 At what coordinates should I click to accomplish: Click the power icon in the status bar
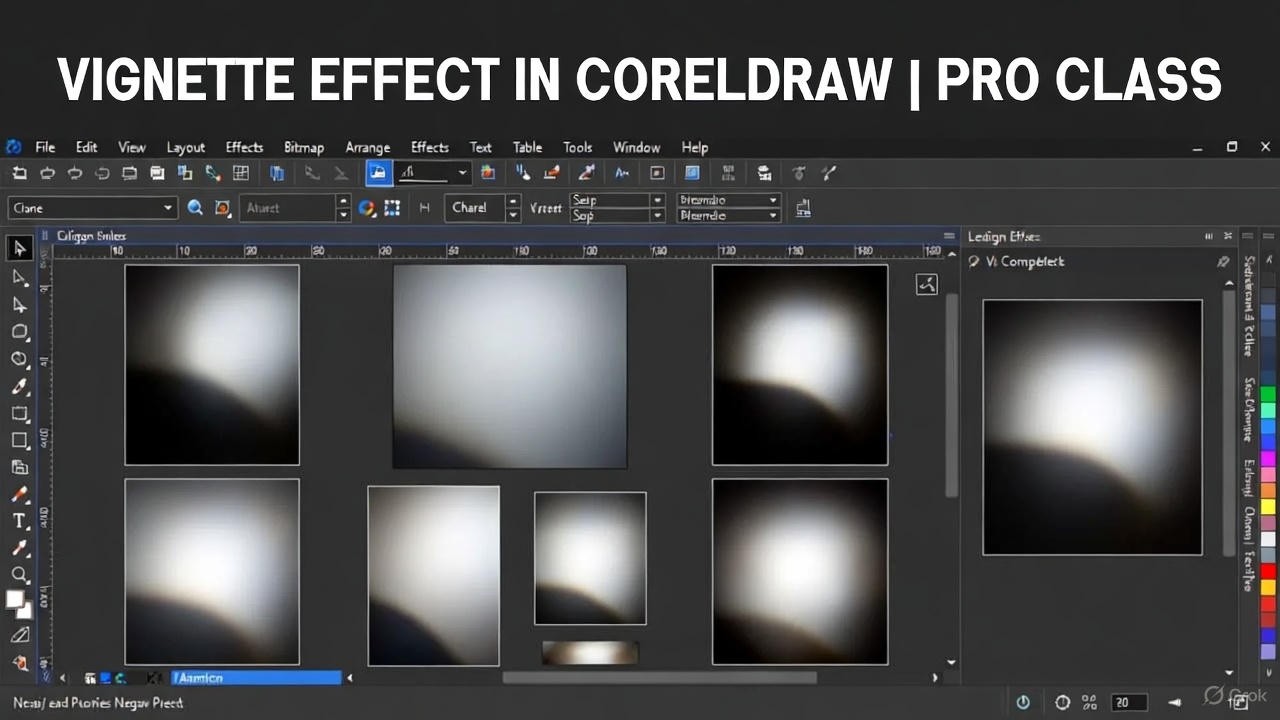pos(1023,702)
